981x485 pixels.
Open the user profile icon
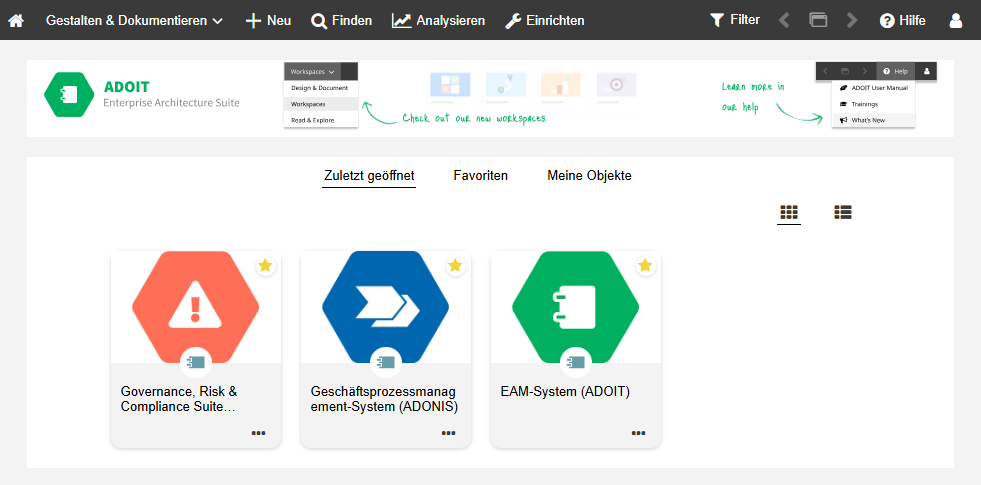tap(957, 20)
